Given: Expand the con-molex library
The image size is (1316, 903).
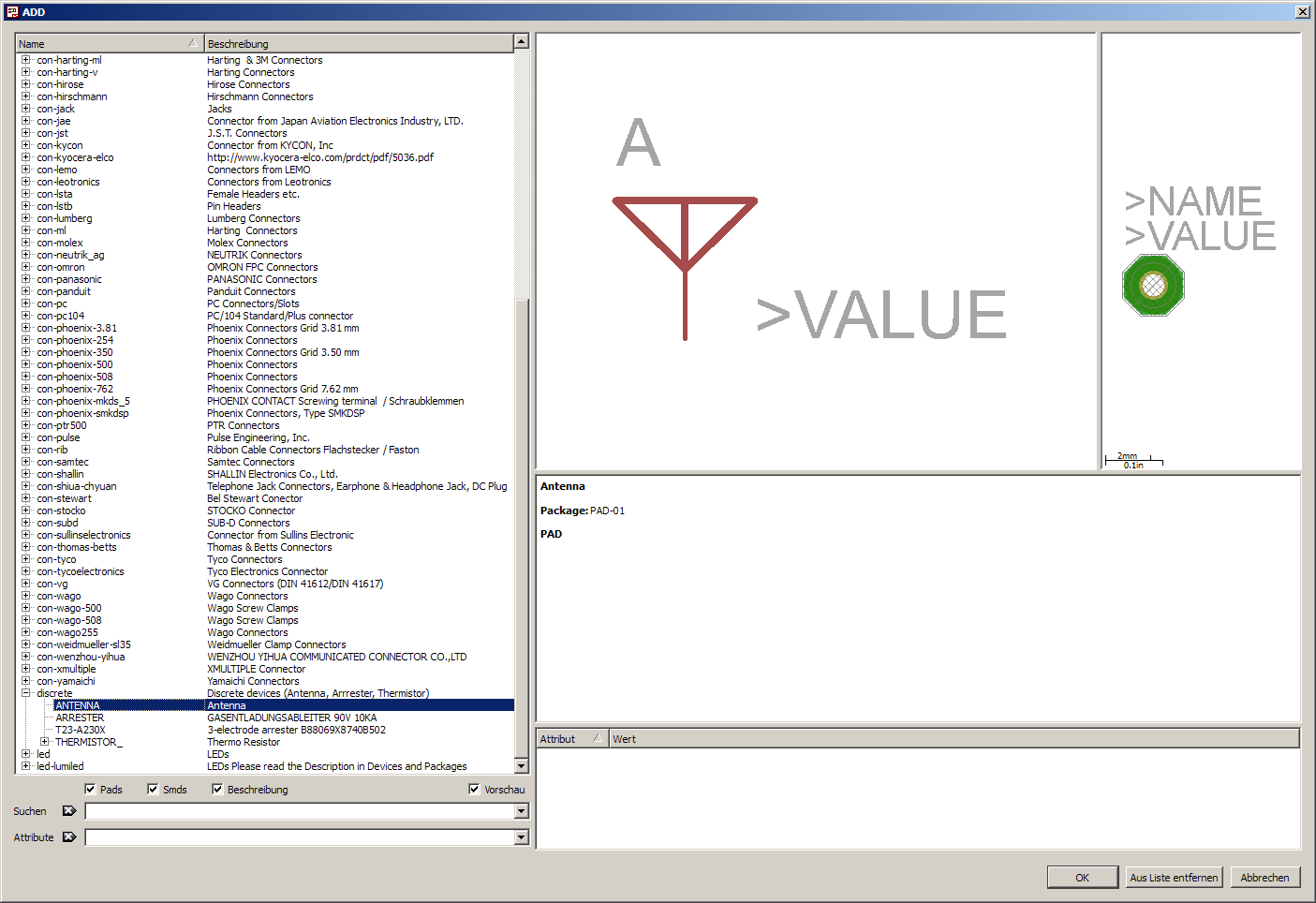Looking at the screenshot, I should click(26, 243).
